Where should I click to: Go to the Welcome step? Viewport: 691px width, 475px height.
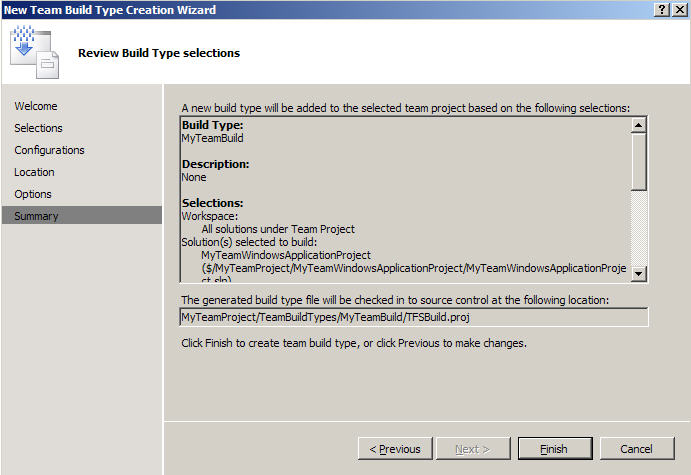tap(36, 106)
